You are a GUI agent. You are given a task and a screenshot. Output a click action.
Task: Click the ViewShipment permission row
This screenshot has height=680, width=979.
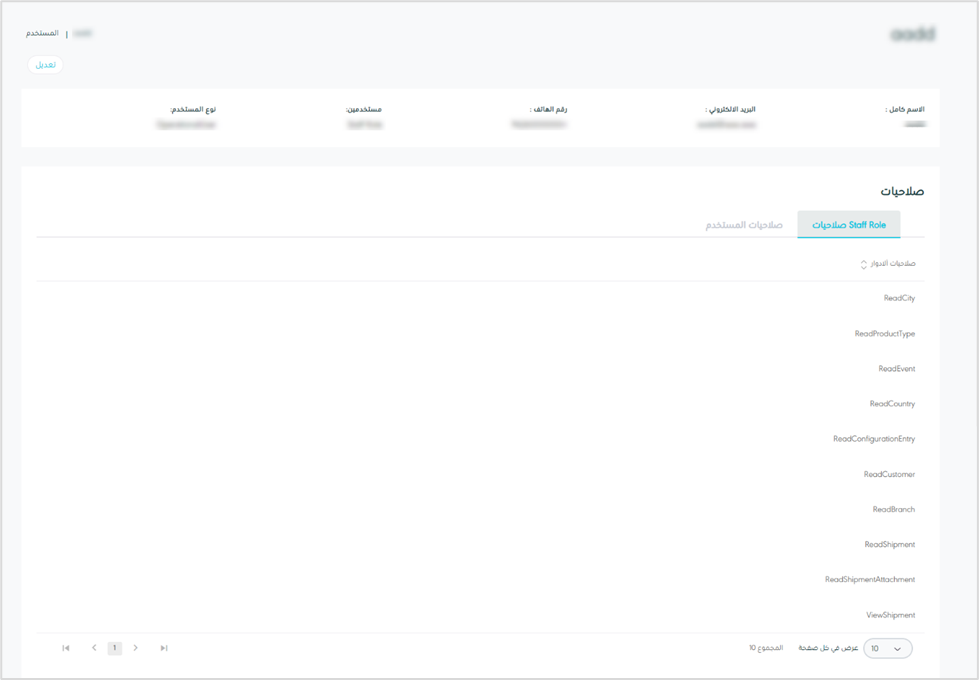[x=890, y=615]
